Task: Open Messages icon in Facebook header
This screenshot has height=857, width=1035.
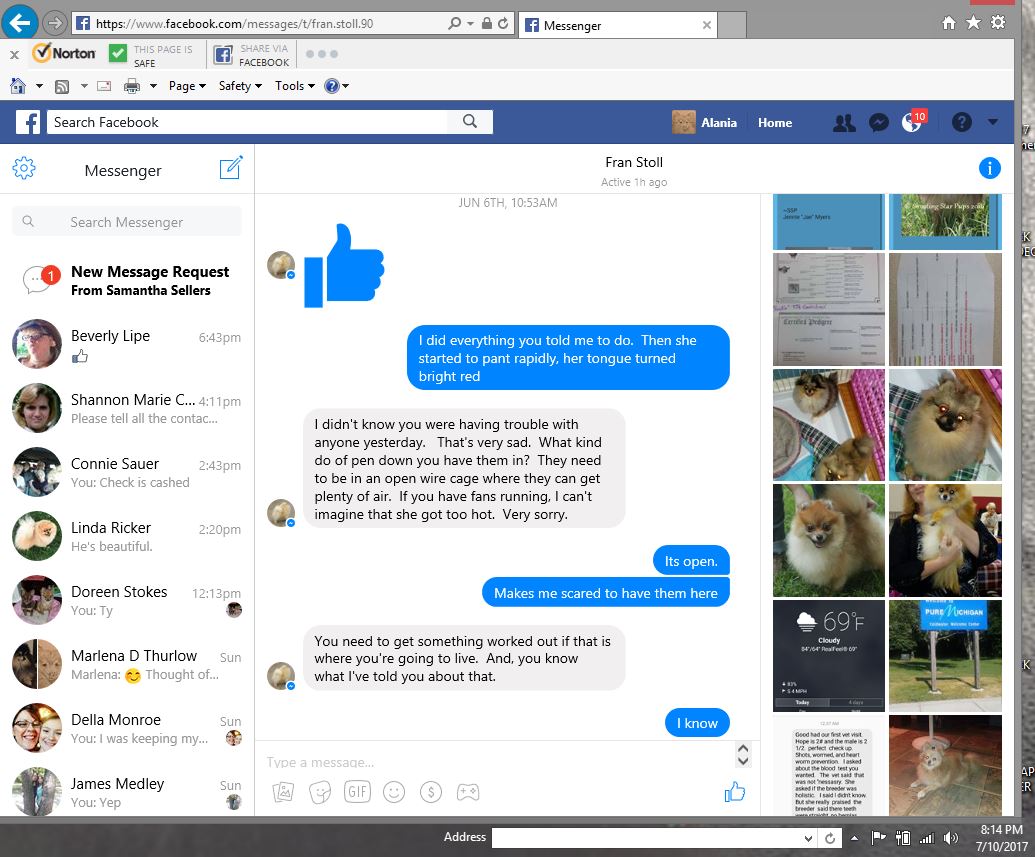Action: pos(879,123)
